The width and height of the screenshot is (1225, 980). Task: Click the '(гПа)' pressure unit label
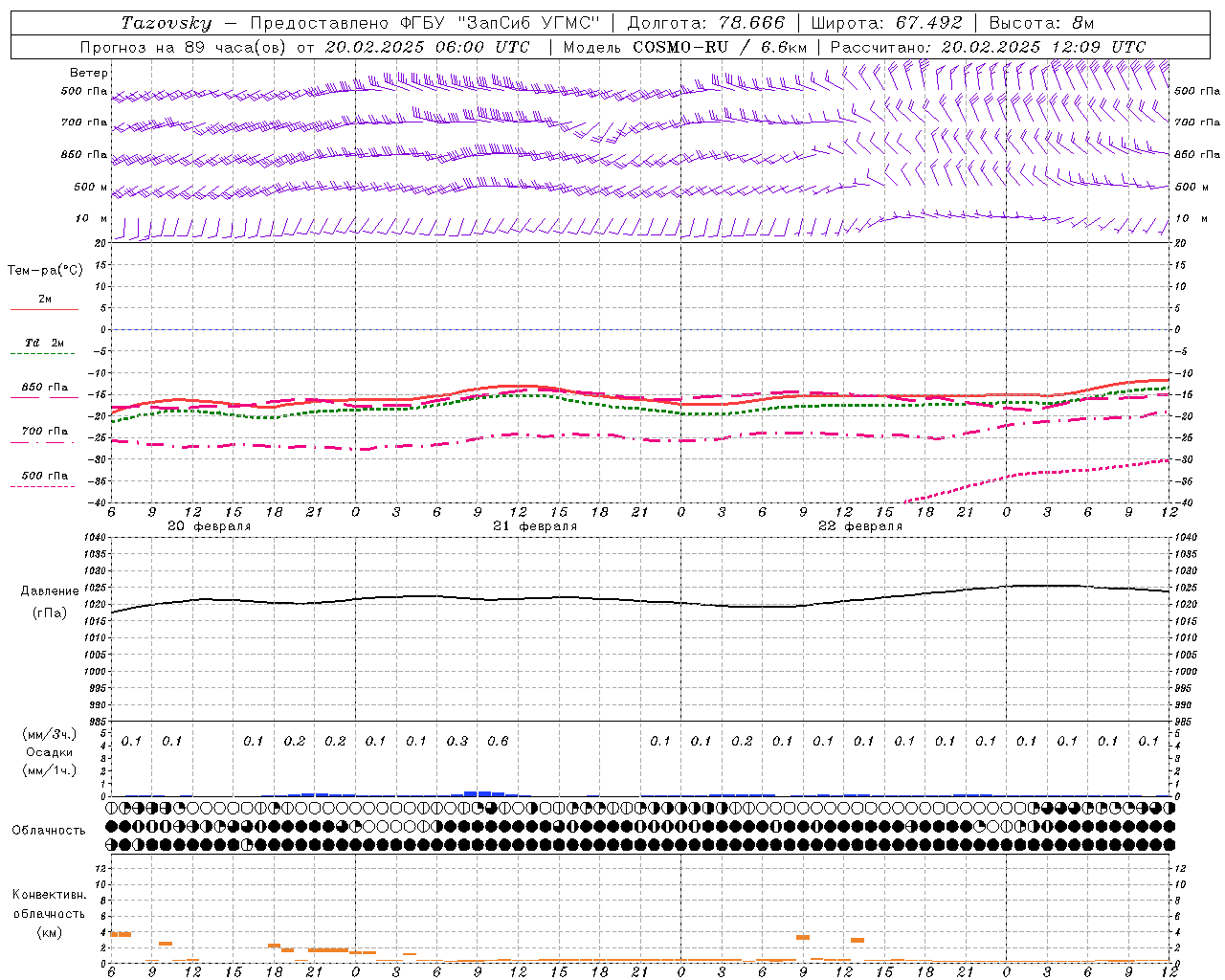50,613
